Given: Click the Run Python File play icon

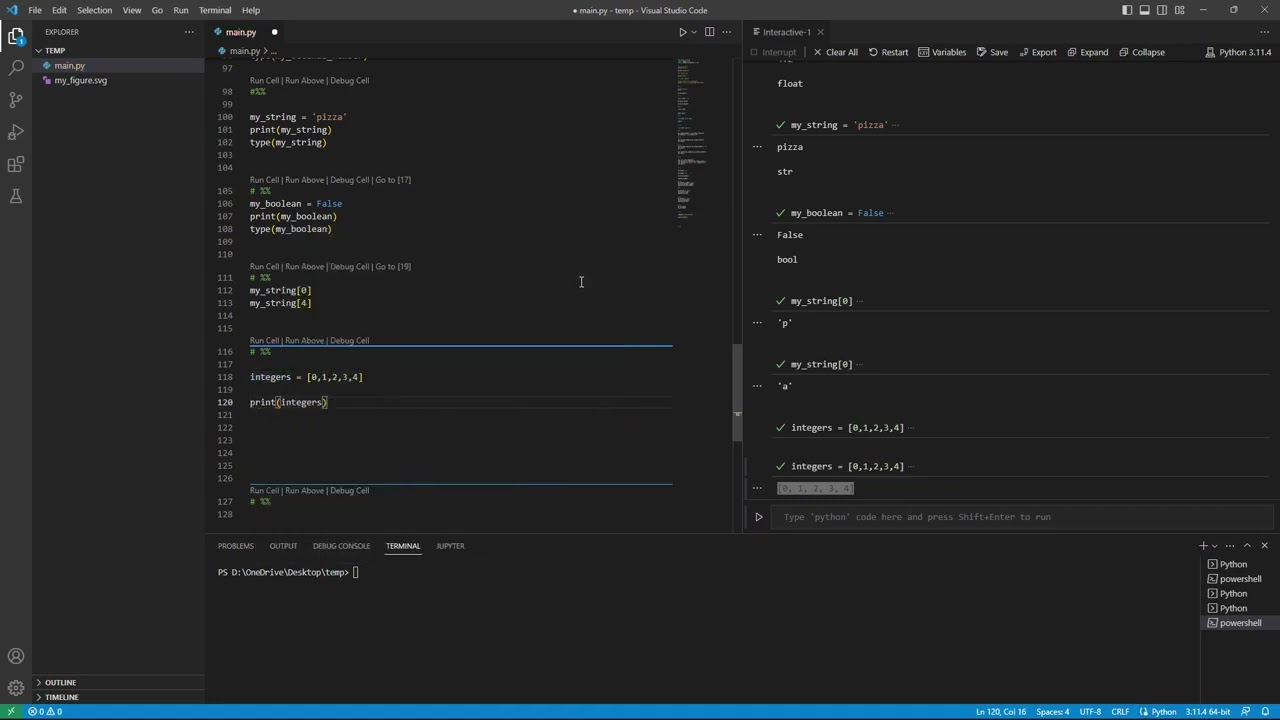Looking at the screenshot, I should click(683, 32).
